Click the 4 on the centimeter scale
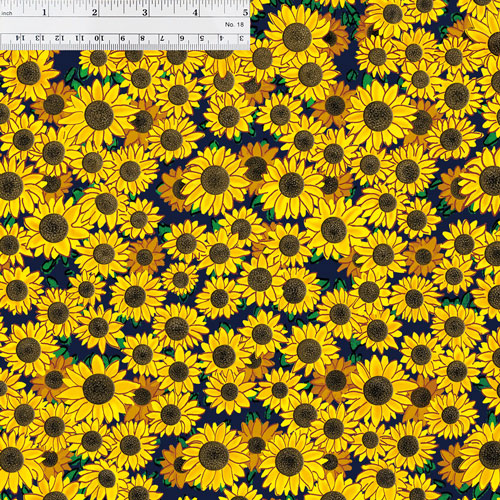The image size is (500, 500). tap(221, 38)
